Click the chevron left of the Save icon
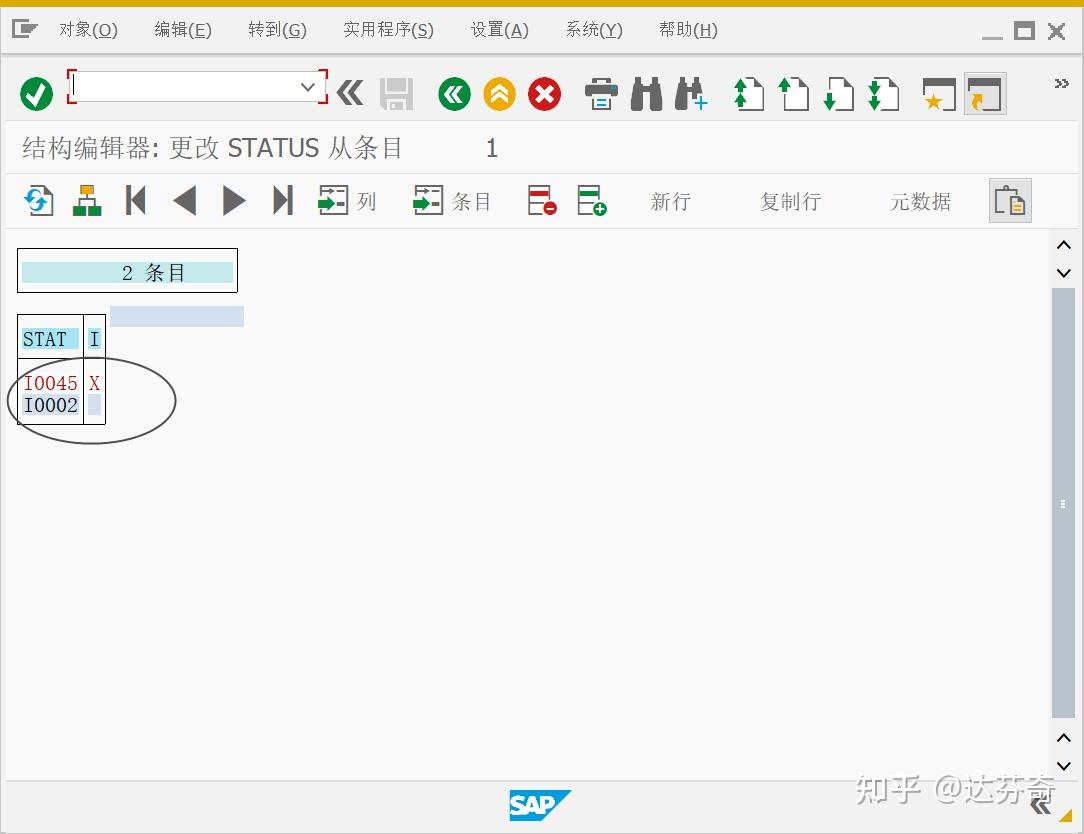 pyautogui.click(x=349, y=93)
